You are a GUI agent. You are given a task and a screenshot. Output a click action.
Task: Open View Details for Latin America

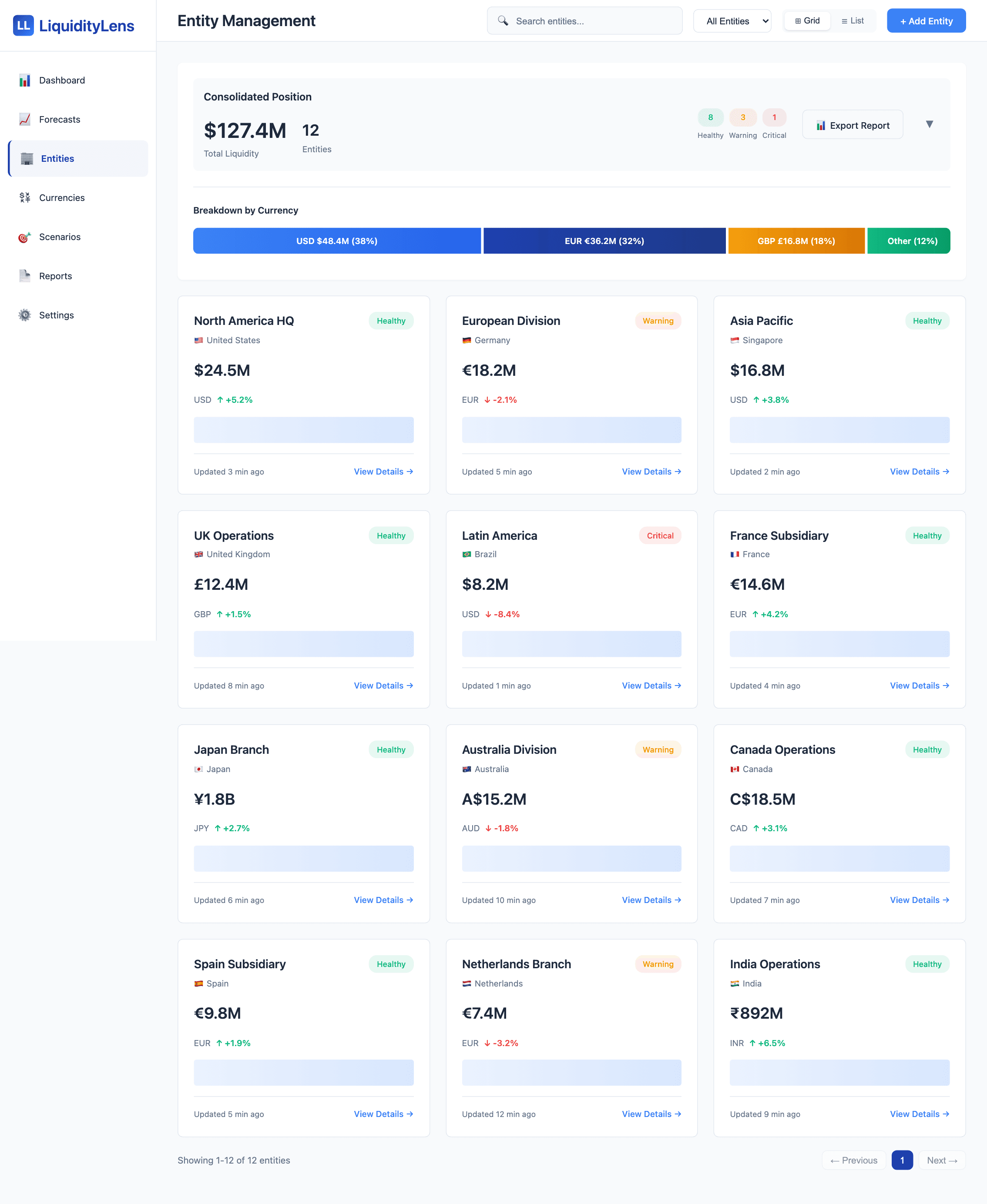click(x=651, y=686)
